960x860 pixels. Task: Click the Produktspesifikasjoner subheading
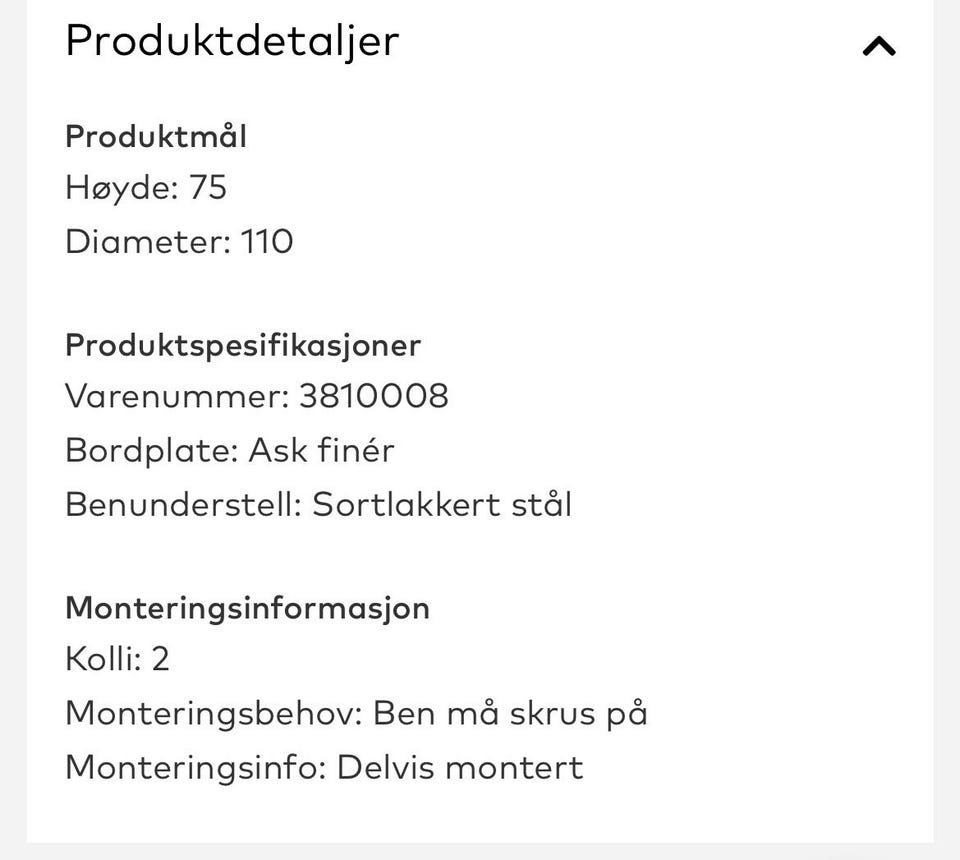tap(243, 345)
